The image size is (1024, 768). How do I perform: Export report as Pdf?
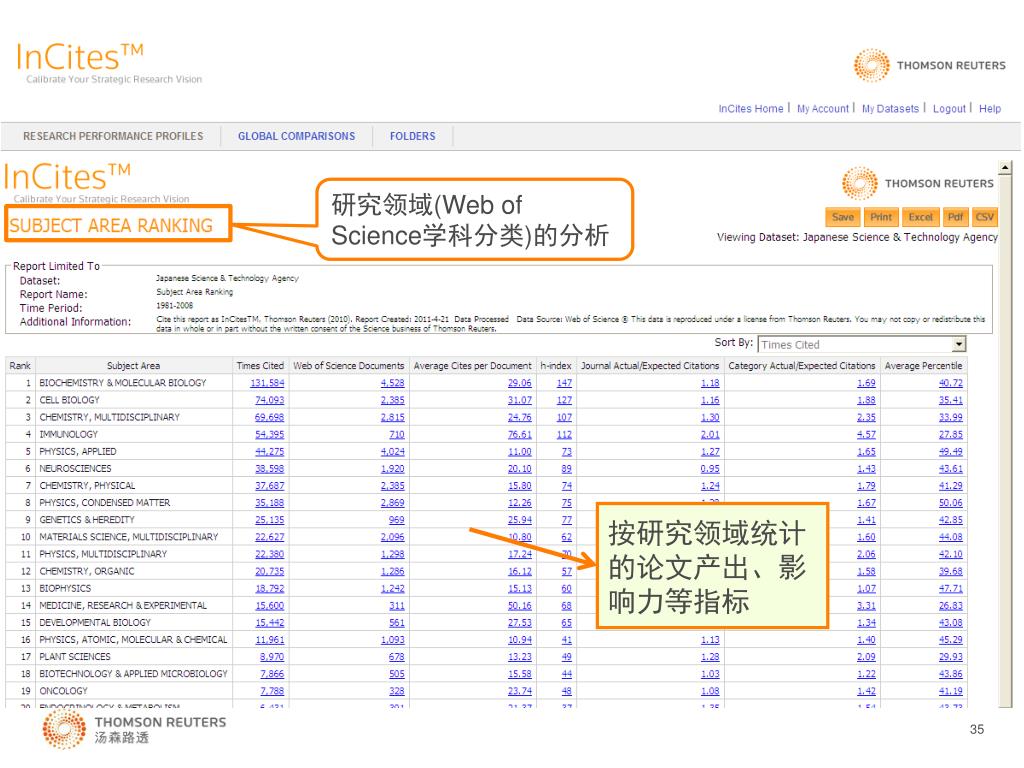tap(956, 217)
